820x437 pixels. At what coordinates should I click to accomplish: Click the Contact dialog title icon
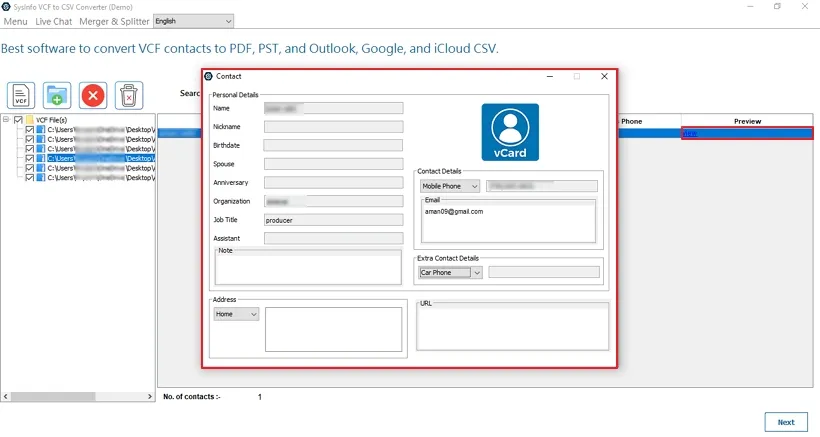[208, 76]
